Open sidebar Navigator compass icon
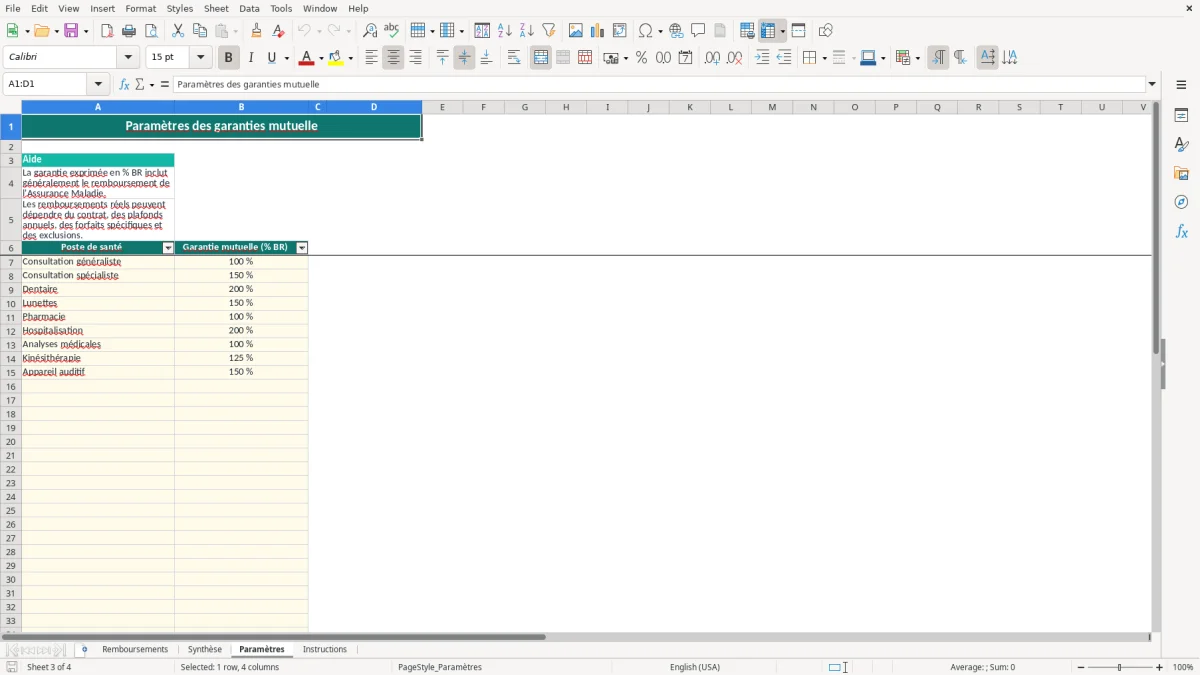The height and width of the screenshot is (675, 1200). pos(1181,203)
